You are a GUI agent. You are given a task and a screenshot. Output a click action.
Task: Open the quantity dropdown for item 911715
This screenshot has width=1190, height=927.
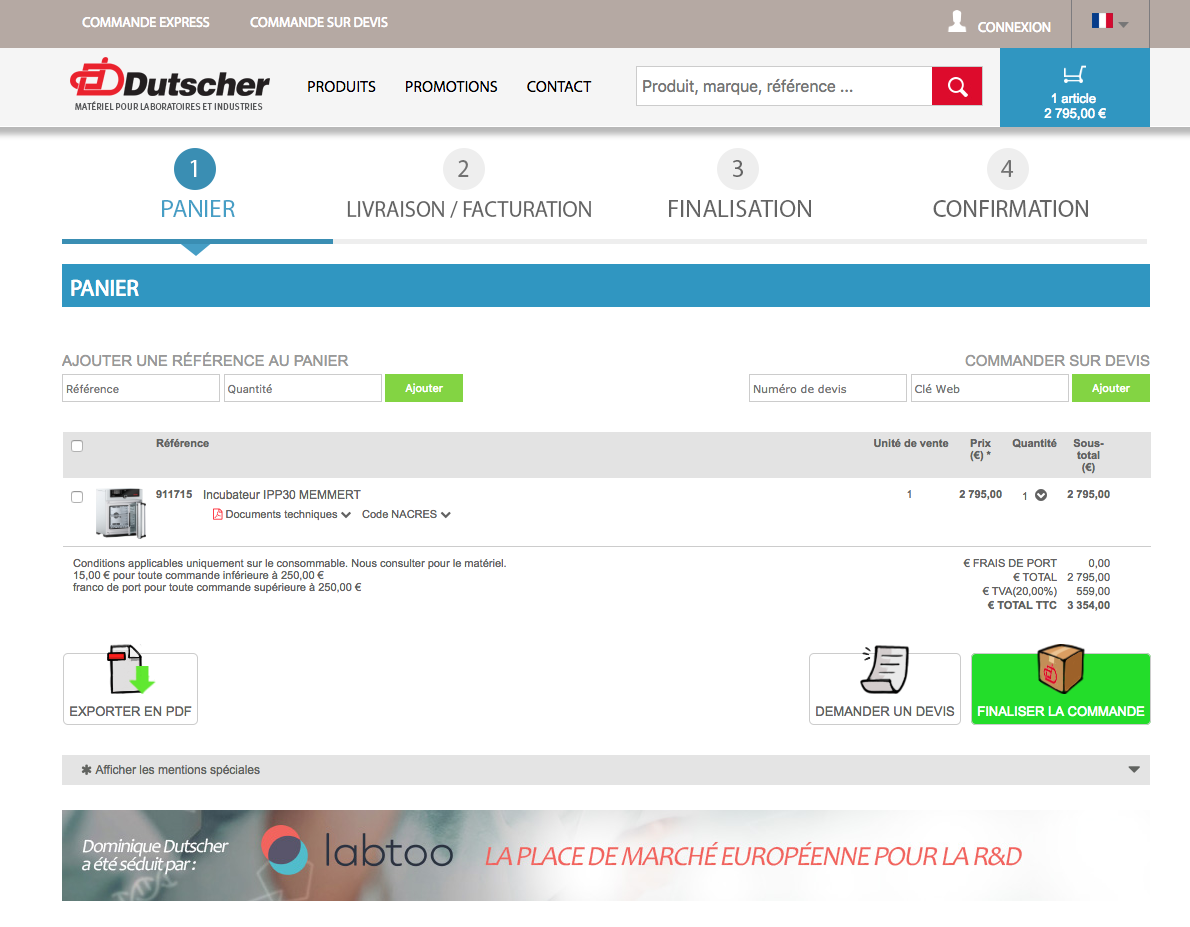pos(1041,495)
